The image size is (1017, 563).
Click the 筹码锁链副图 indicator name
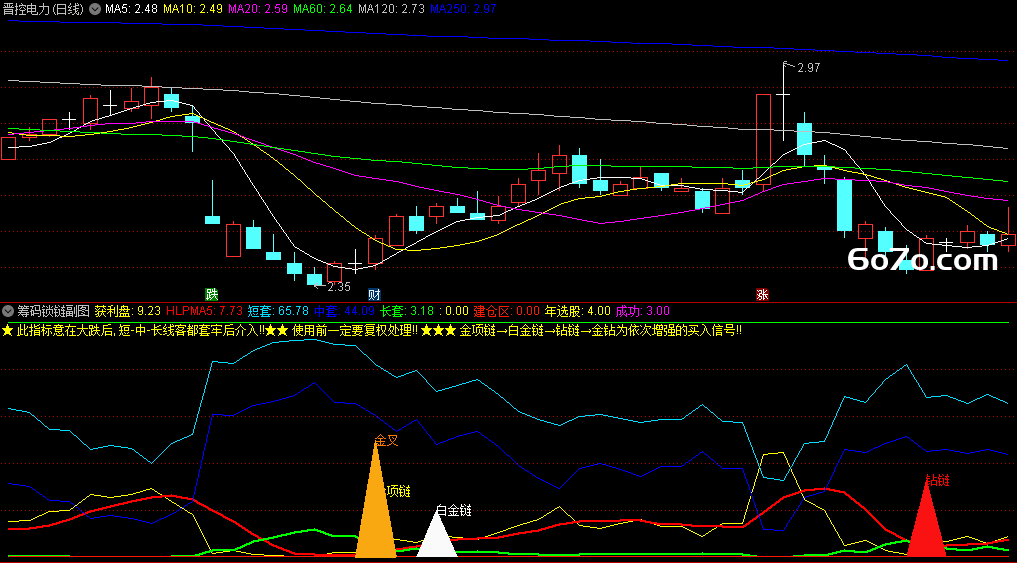[x=53, y=311]
